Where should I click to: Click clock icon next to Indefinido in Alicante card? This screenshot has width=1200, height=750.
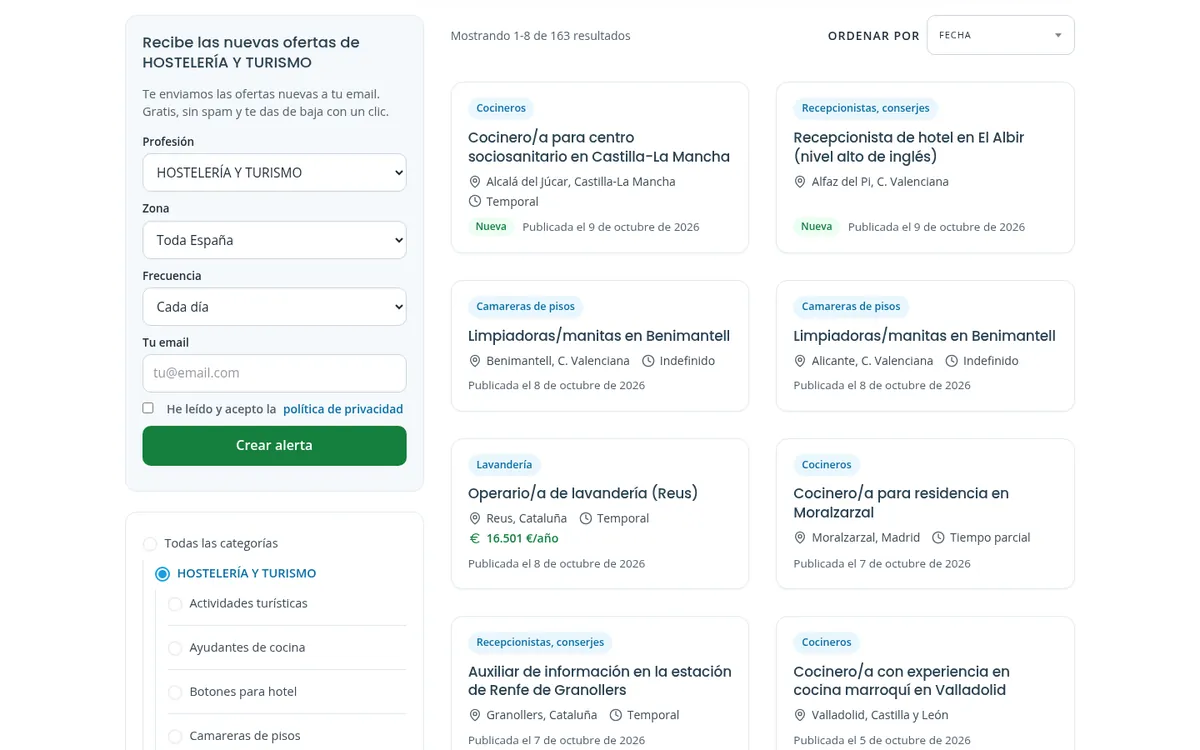pyautogui.click(x=952, y=361)
